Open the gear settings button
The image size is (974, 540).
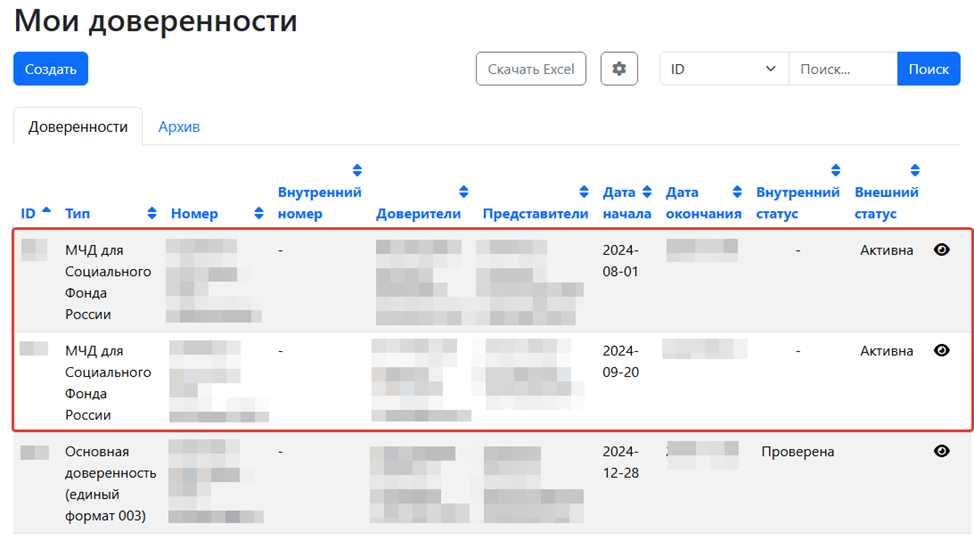tap(619, 69)
